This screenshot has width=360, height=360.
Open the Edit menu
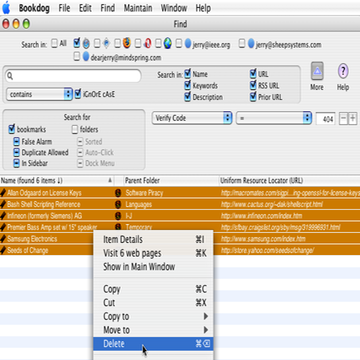tap(85, 8)
